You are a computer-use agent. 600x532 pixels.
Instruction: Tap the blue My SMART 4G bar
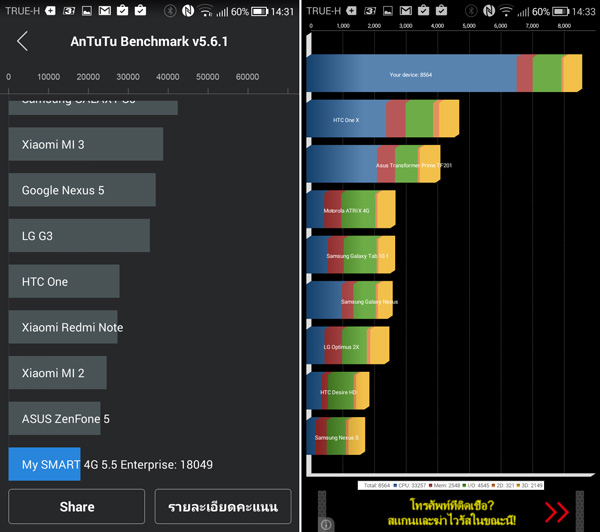pos(44,464)
